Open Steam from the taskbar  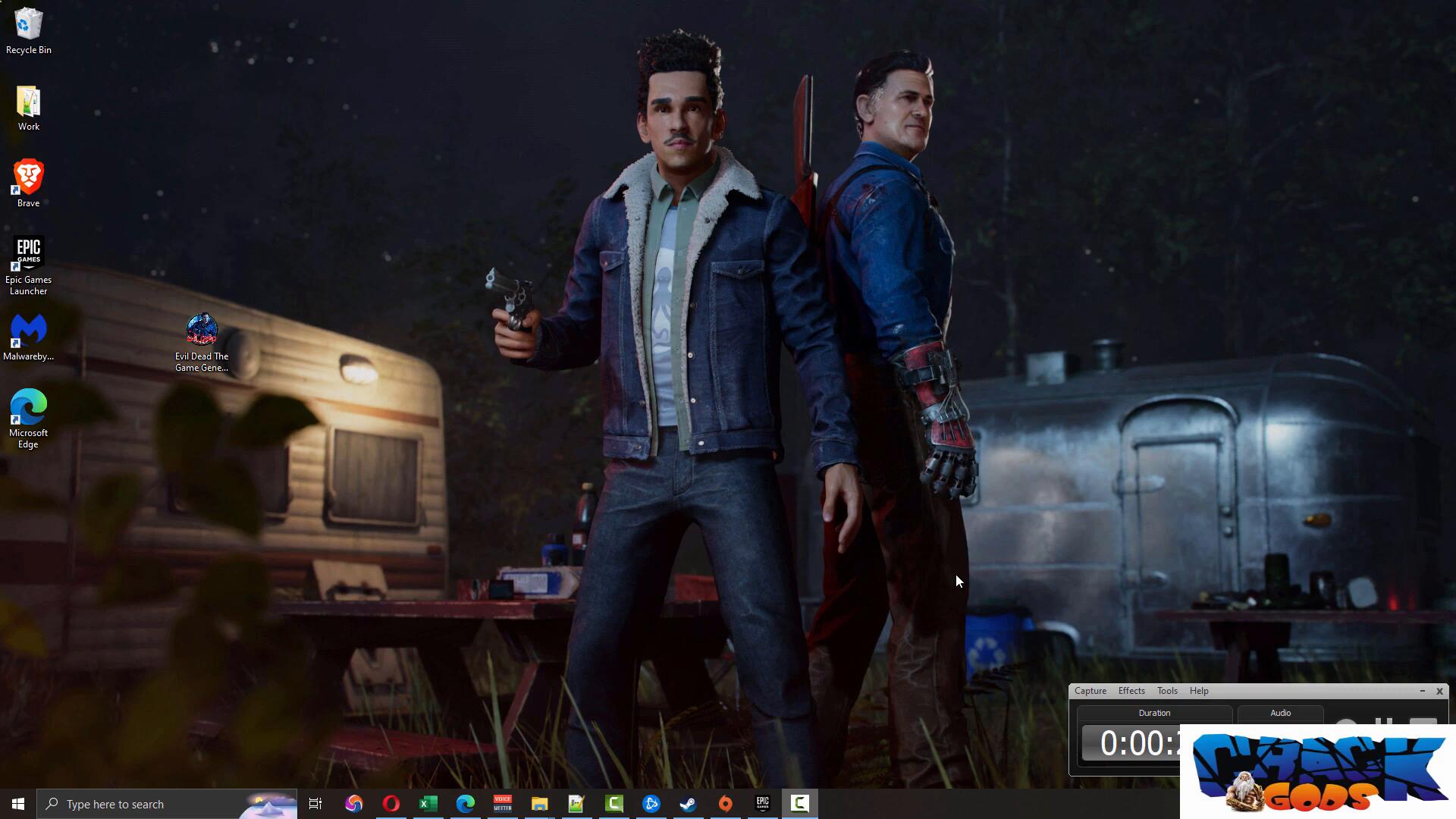click(x=688, y=804)
